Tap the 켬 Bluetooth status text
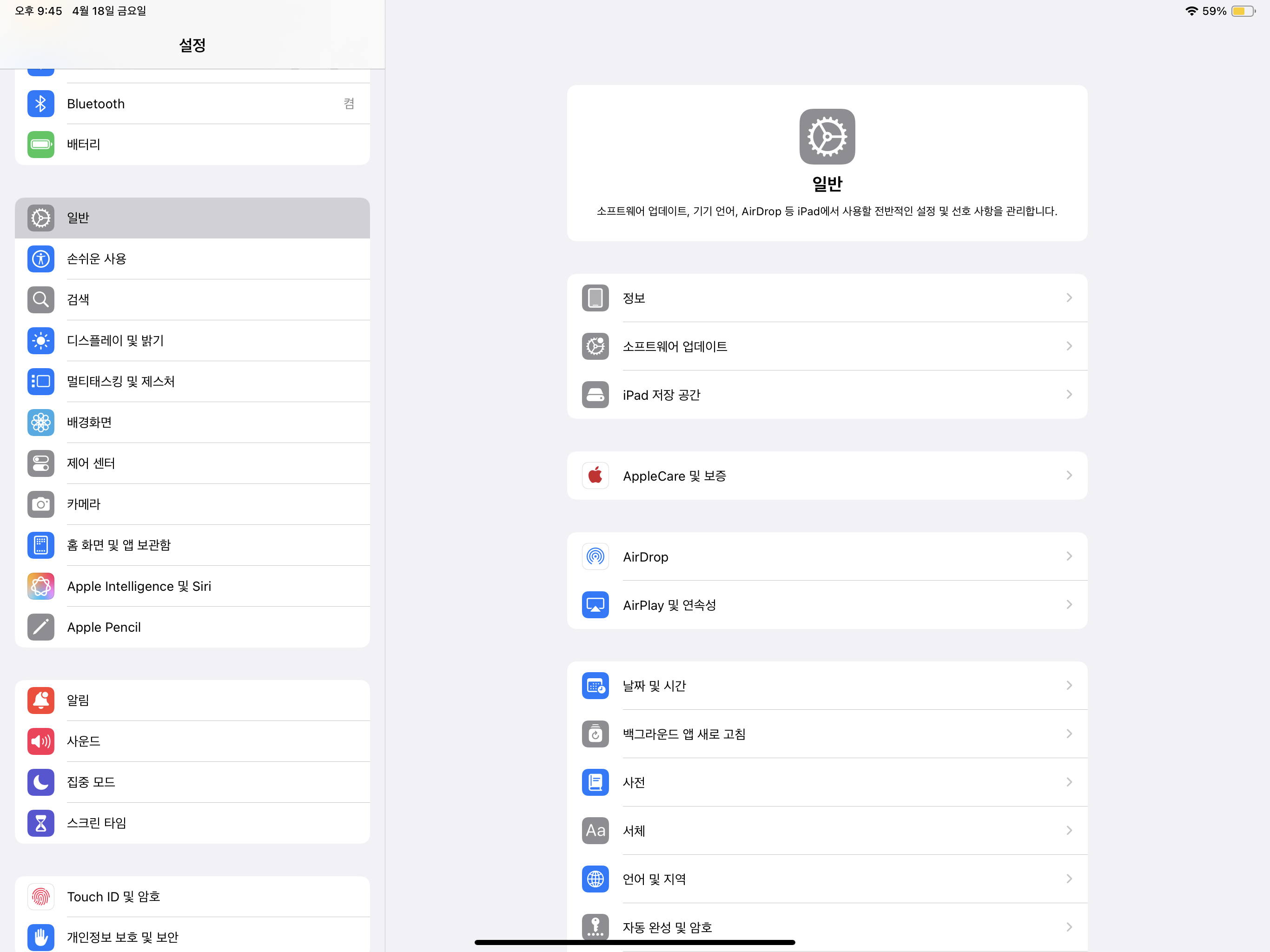 tap(349, 103)
